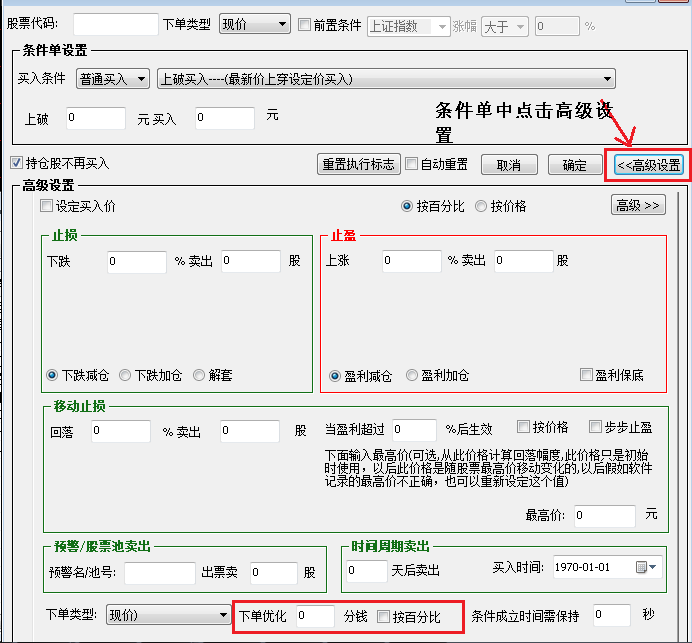Image resolution: width=692 pixels, height=643 pixels.
Task: Click the 确定 button
Action: (575, 165)
